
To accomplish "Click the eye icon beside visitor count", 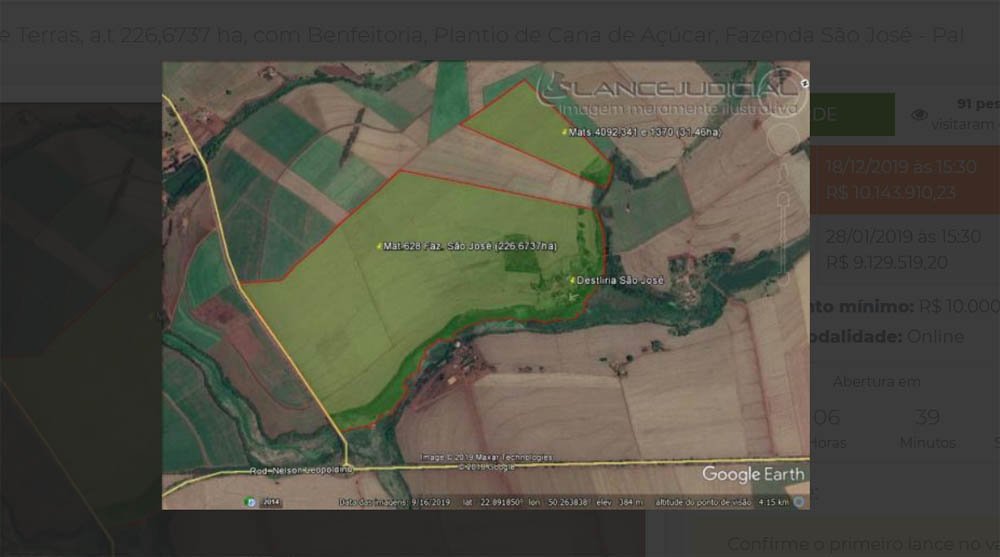I will coord(919,115).
